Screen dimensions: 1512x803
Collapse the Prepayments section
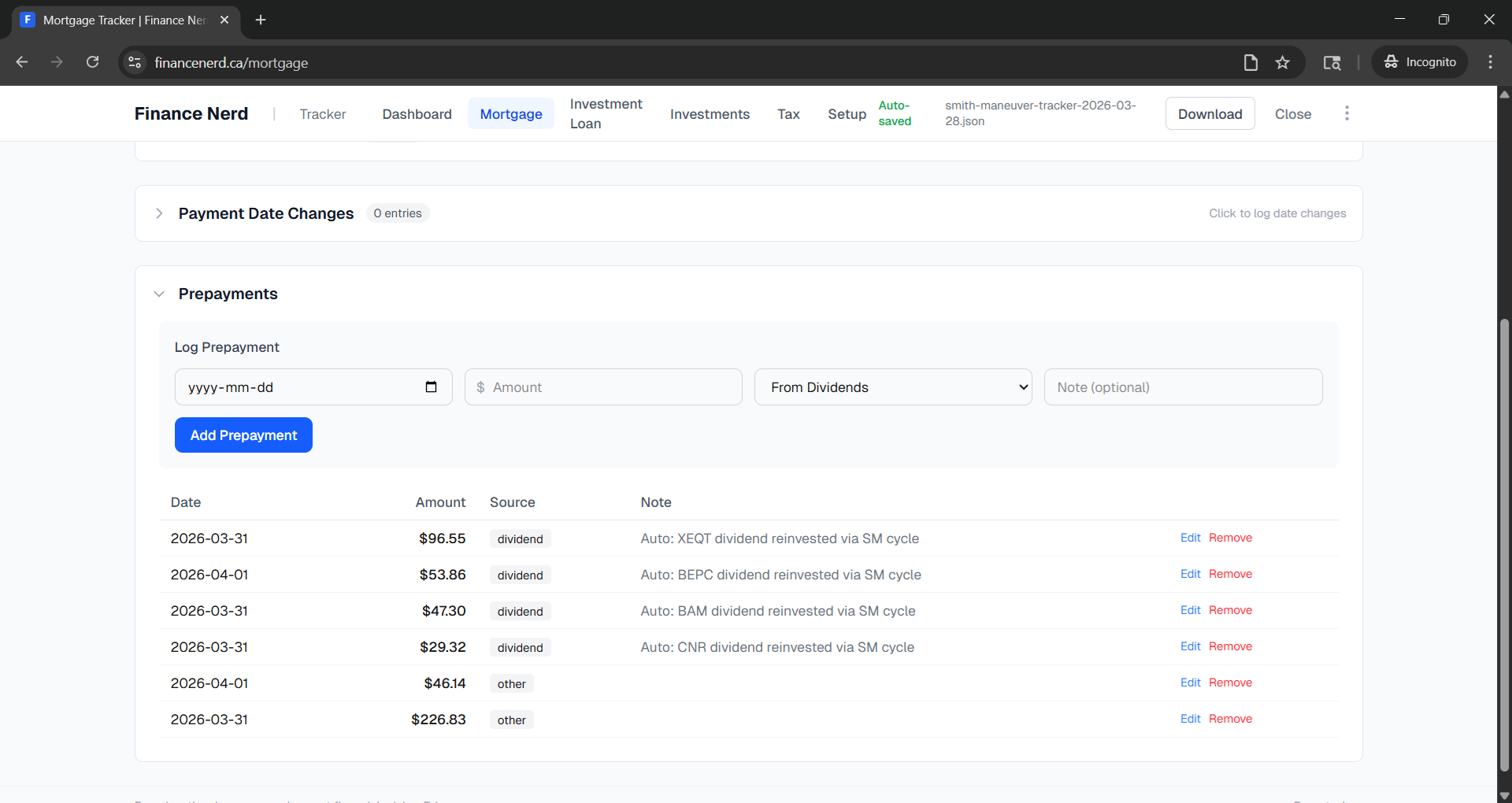pyautogui.click(x=160, y=294)
